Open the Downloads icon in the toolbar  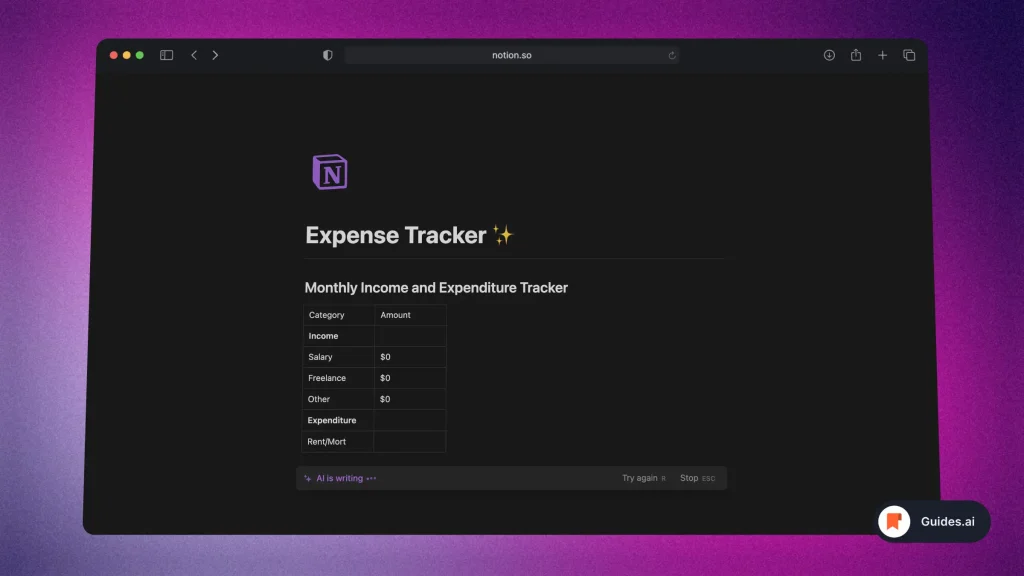pos(829,55)
